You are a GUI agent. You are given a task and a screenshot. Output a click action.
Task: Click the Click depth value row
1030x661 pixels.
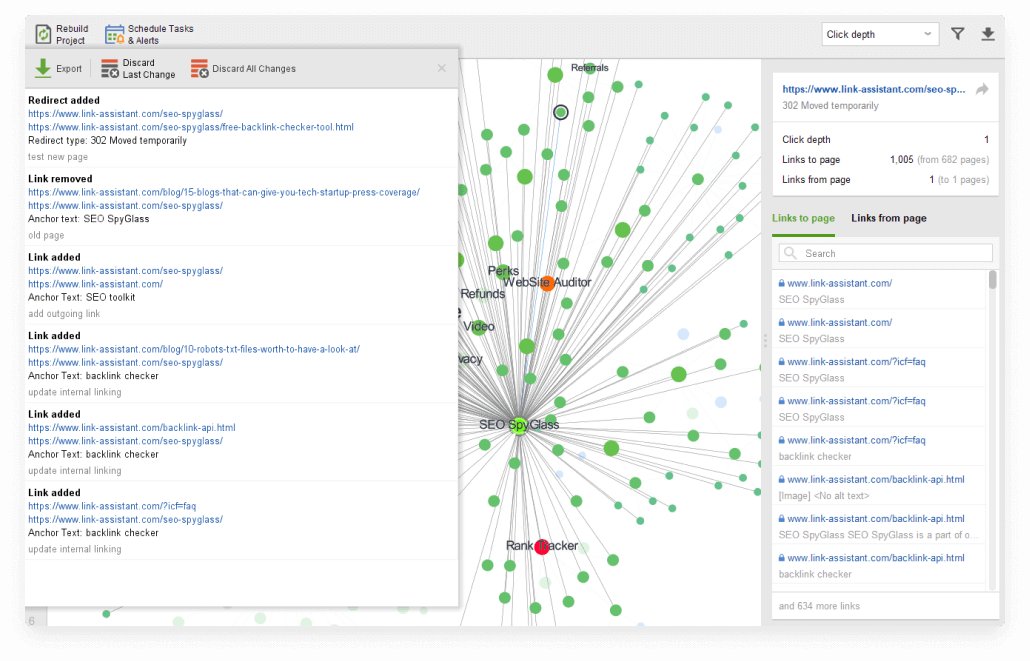pos(885,140)
